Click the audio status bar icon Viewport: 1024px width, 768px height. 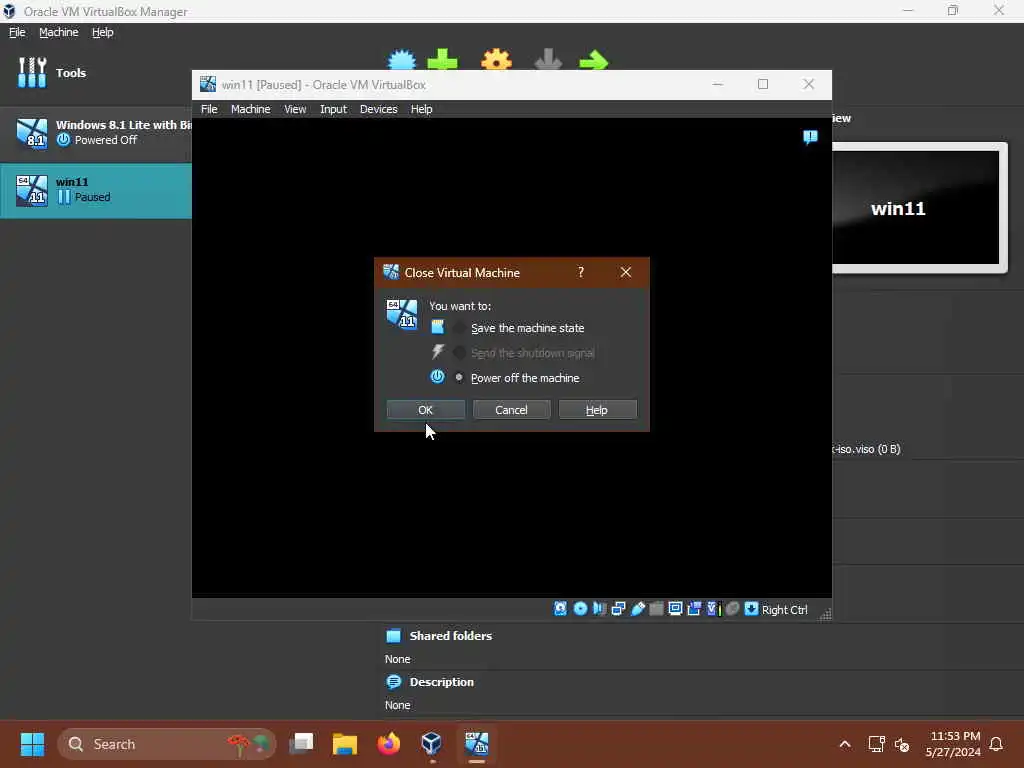point(599,609)
